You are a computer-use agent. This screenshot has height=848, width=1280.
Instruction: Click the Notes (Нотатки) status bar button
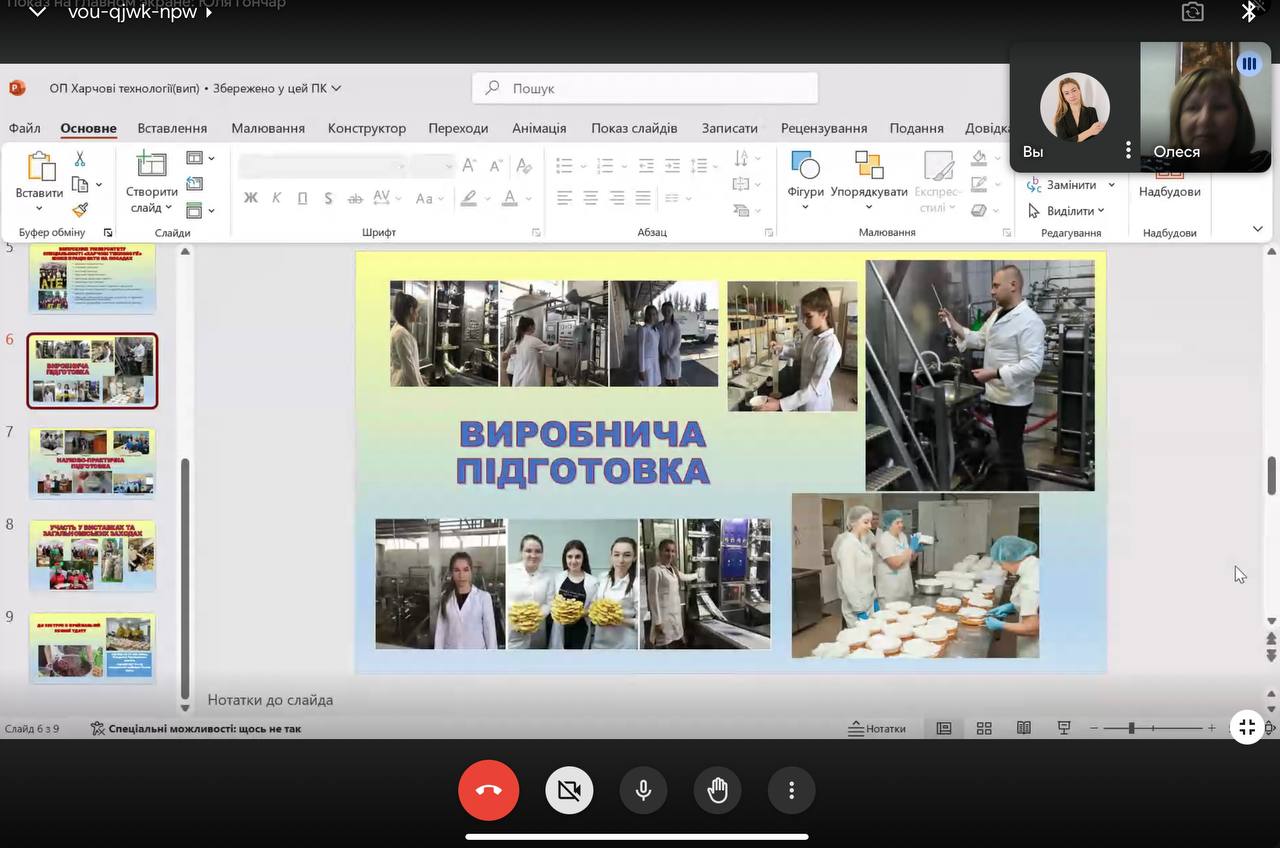click(x=877, y=728)
